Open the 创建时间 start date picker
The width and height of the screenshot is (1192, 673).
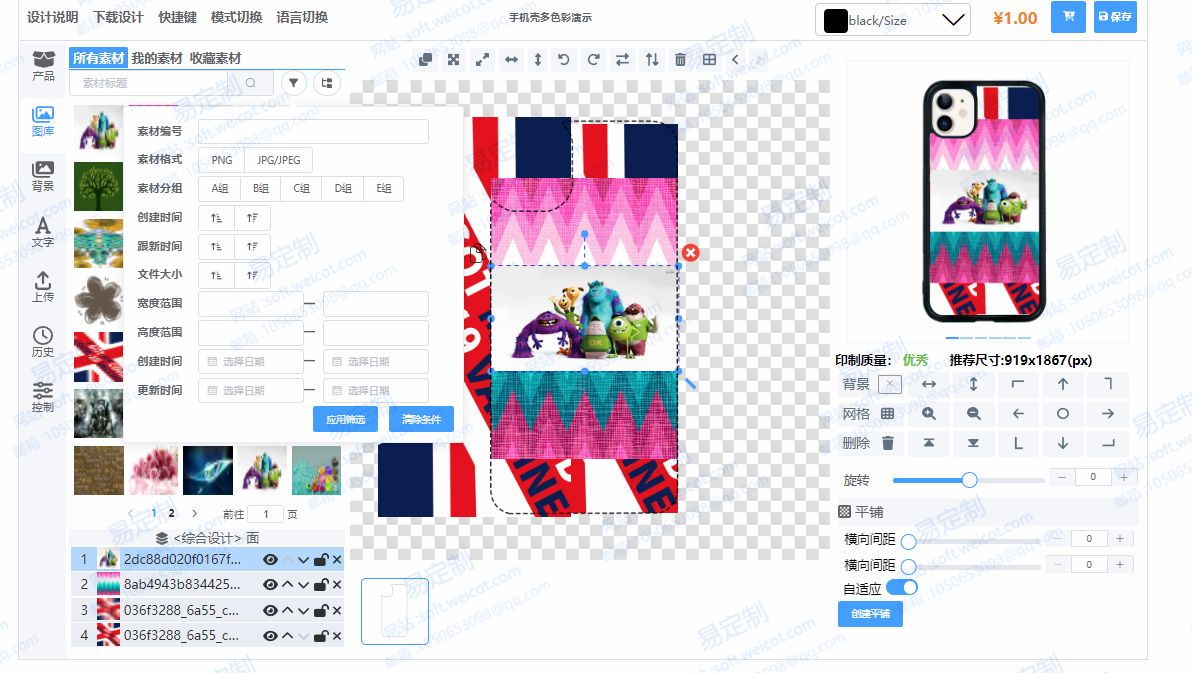[x=251, y=361]
